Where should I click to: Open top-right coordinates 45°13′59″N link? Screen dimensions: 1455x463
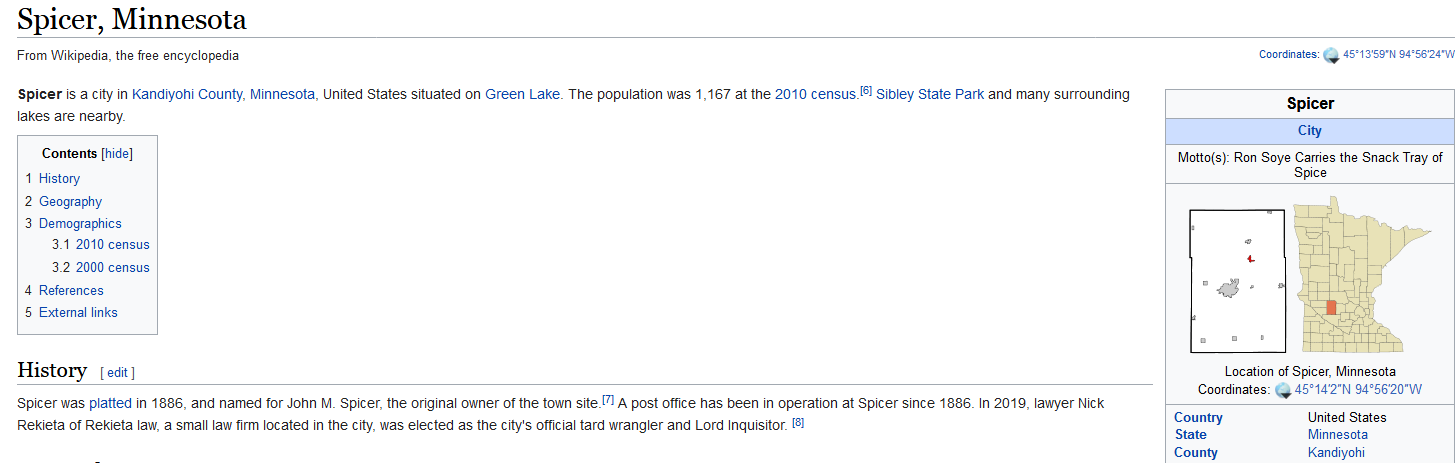click(1398, 55)
